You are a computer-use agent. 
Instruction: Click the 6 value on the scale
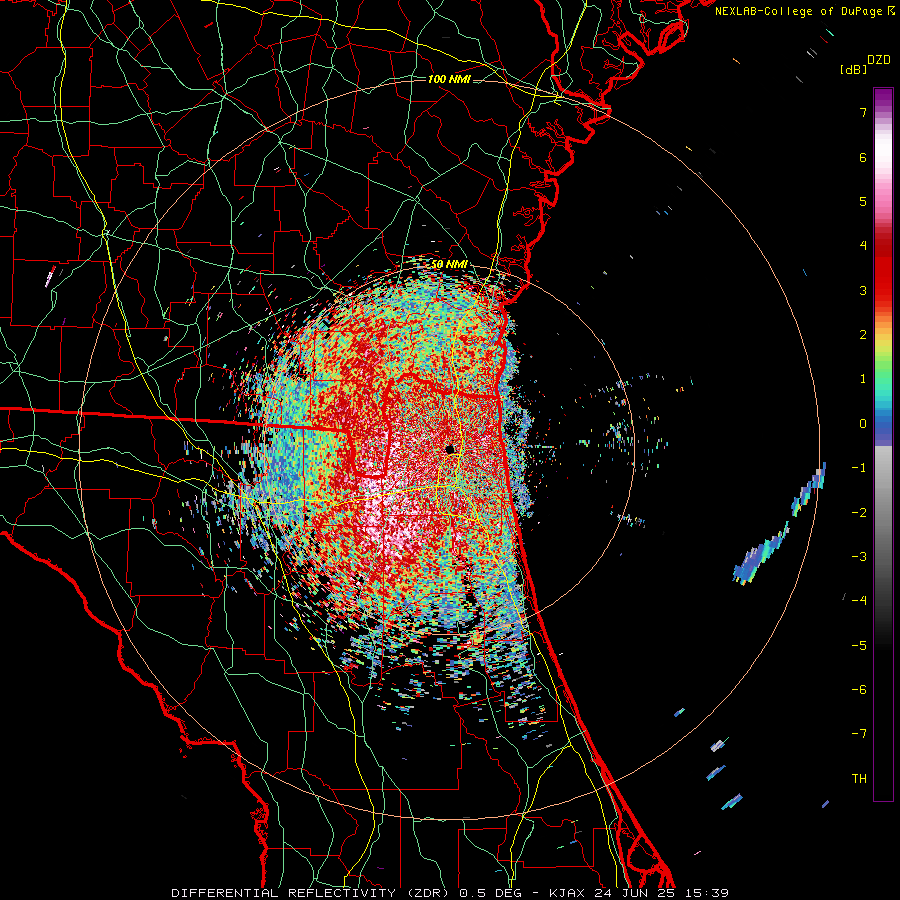pos(863,157)
